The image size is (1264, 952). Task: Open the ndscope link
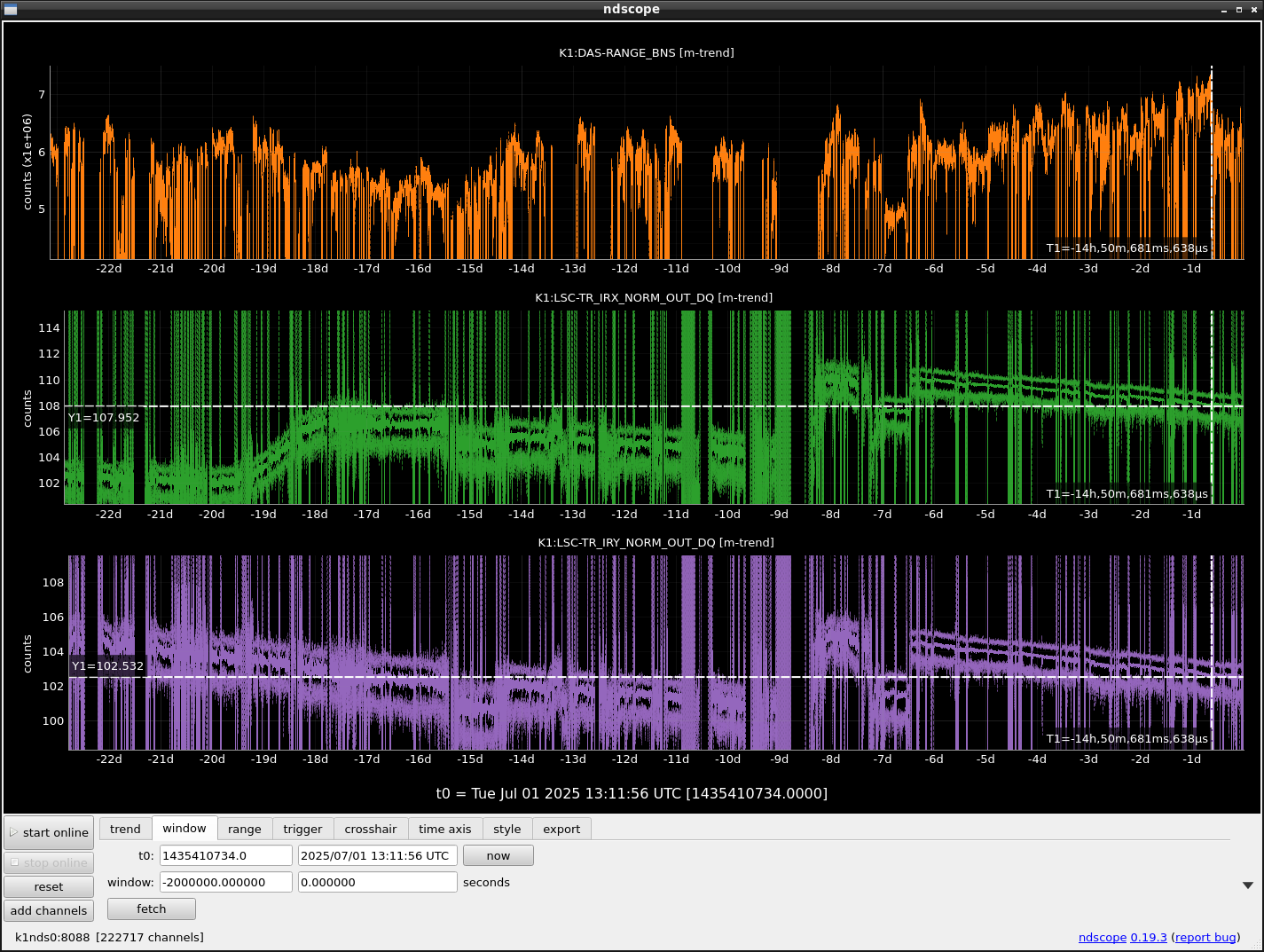point(1102,937)
